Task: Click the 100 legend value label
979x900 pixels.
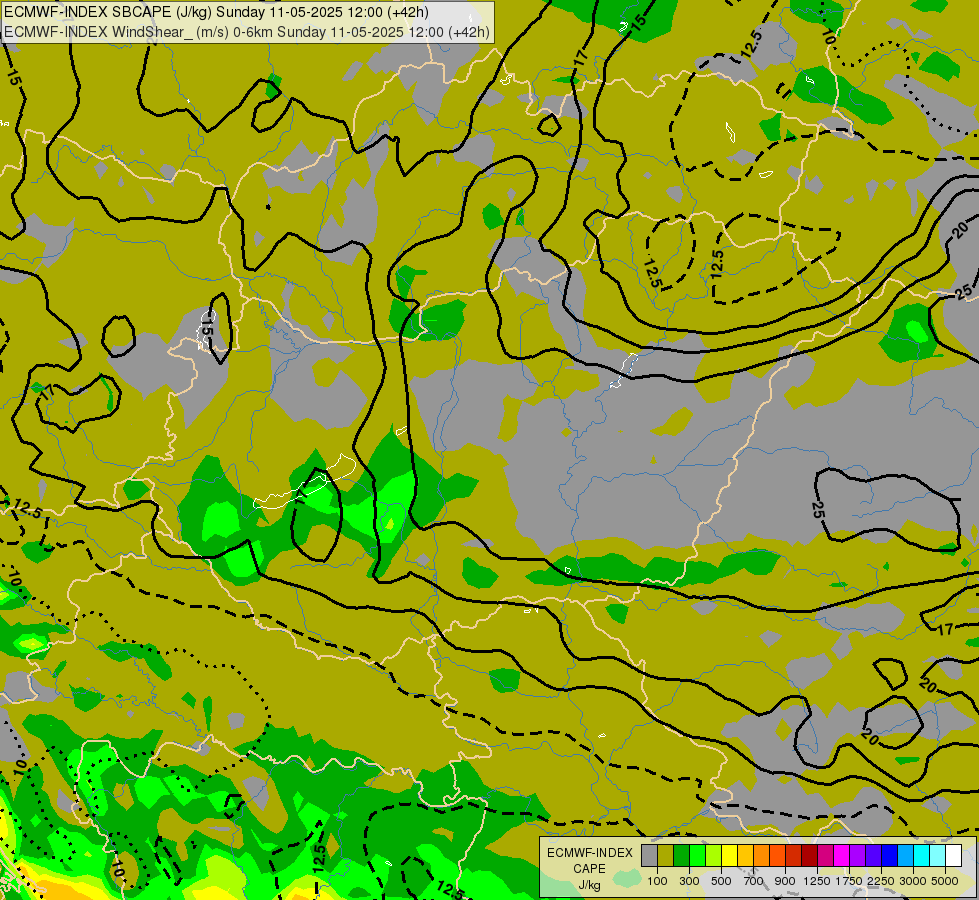Action: 657,881
